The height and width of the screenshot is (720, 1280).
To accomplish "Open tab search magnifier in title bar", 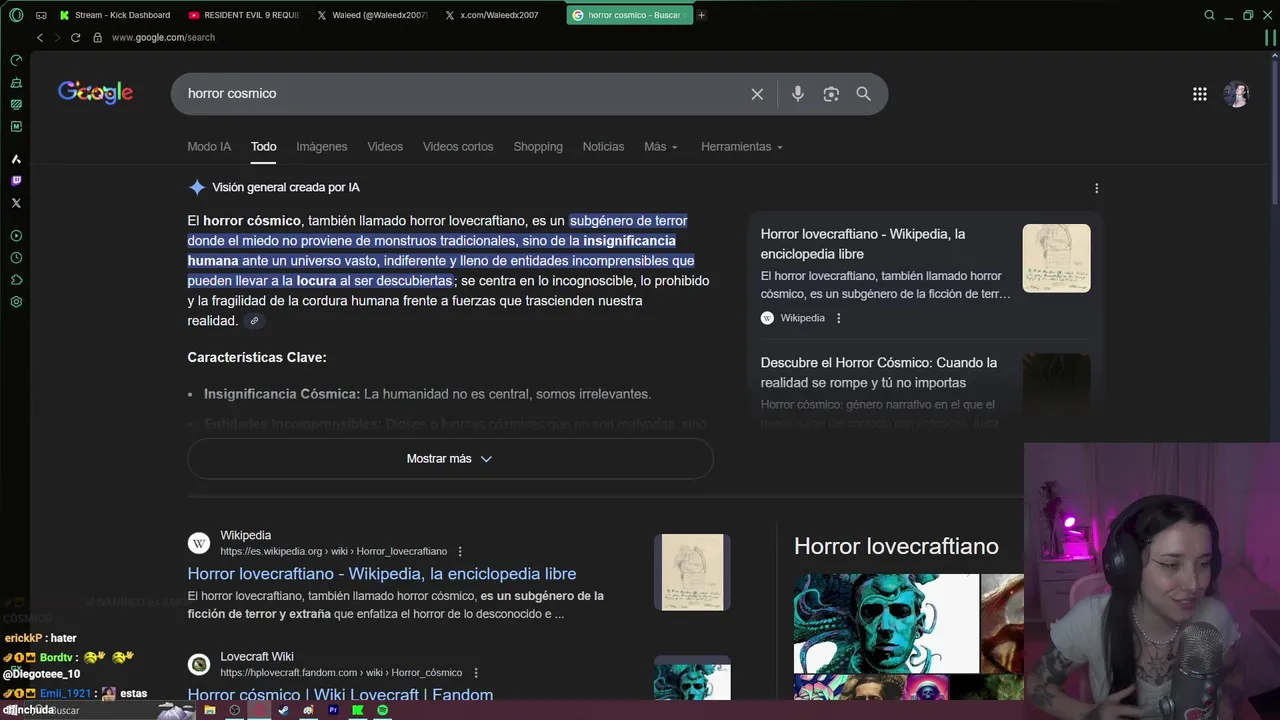I will (x=1209, y=15).
